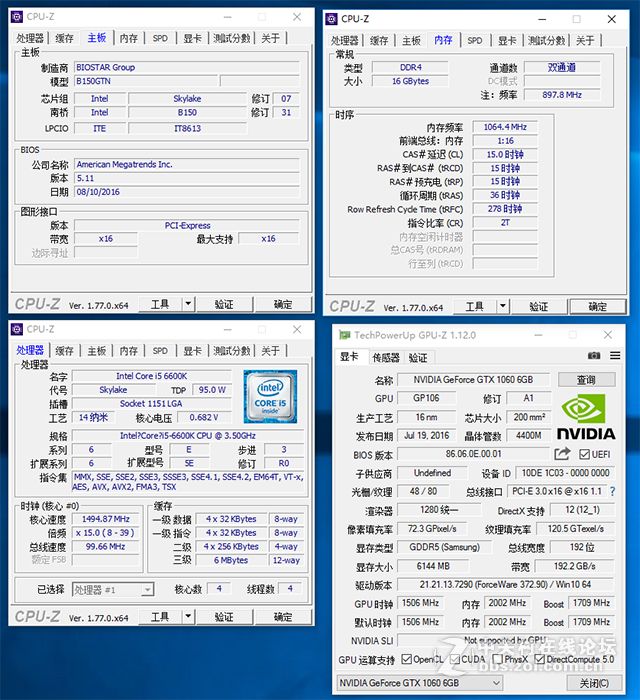Screen dimensions: 640x700
Task: Click 查询 lookup button in GPU-Z
Action: pyautogui.click(x=586, y=380)
